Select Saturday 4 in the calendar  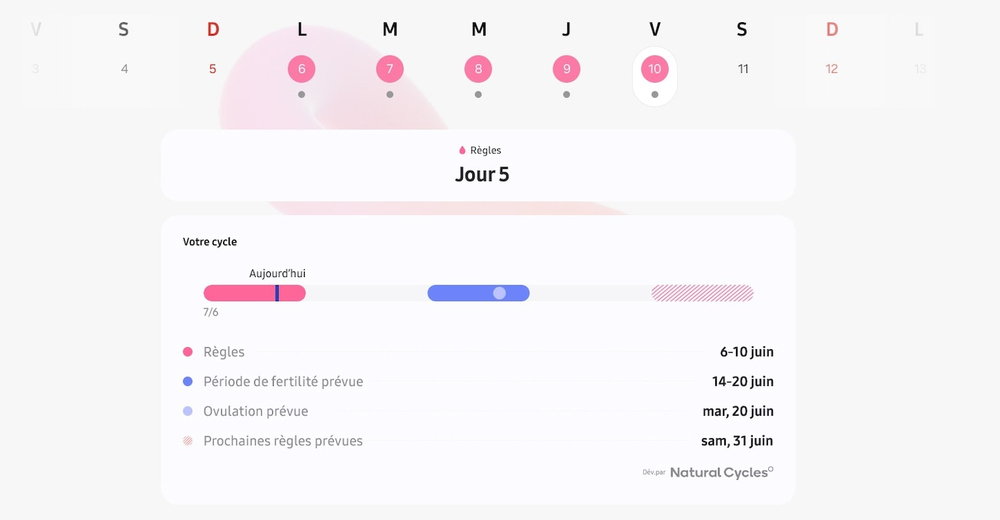[x=124, y=69]
